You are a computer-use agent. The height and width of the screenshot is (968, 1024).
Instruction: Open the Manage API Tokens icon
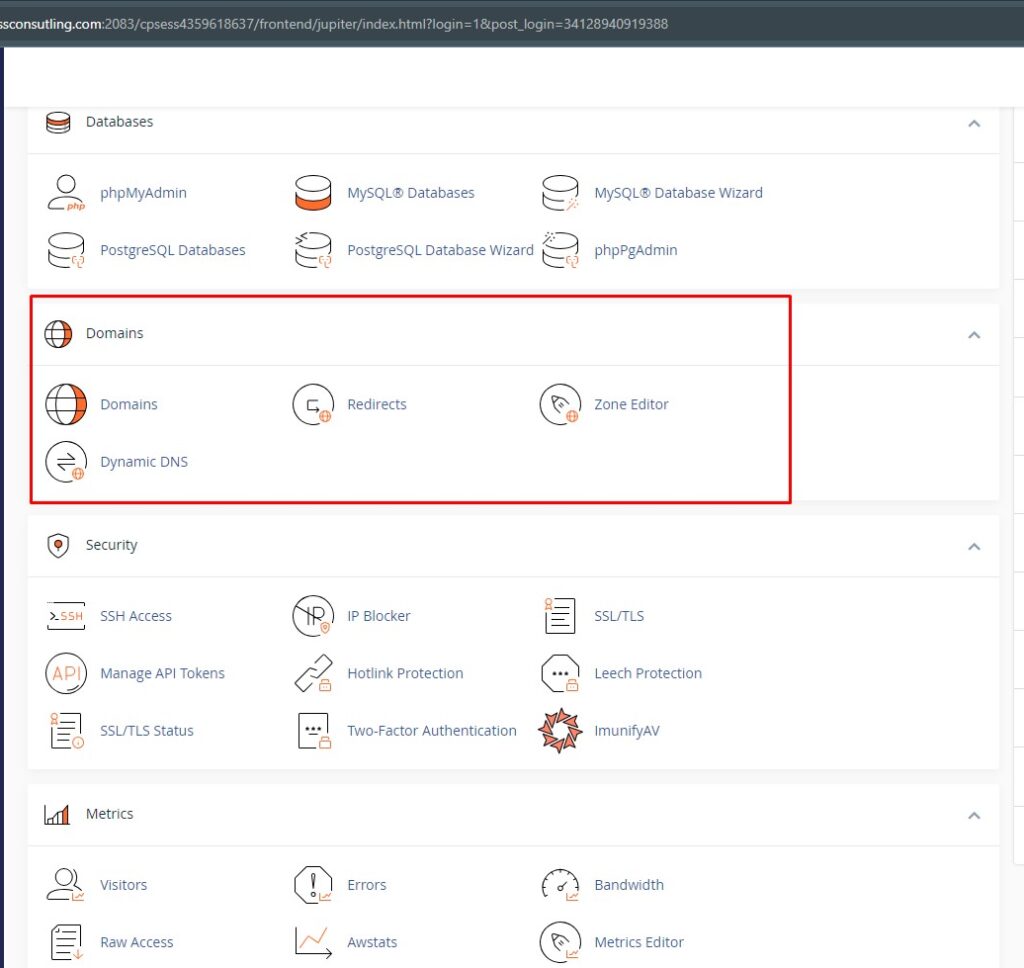click(66, 674)
